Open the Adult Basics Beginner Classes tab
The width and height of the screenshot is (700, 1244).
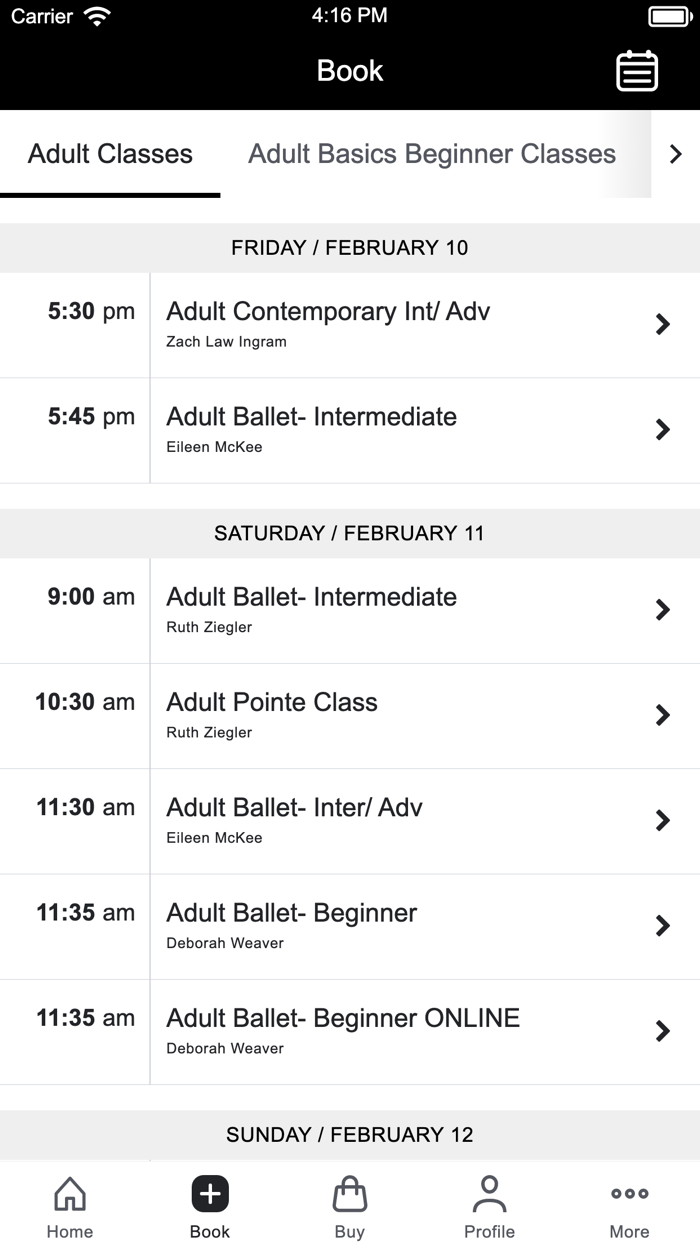[x=432, y=154]
